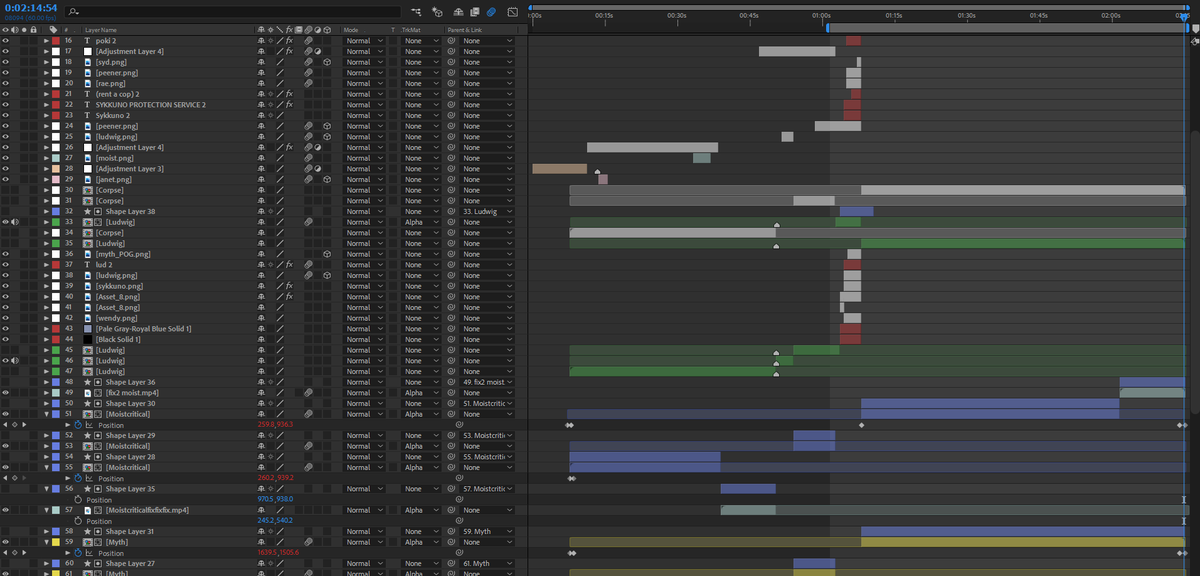Open the Graph Editor icon

(512, 12)
